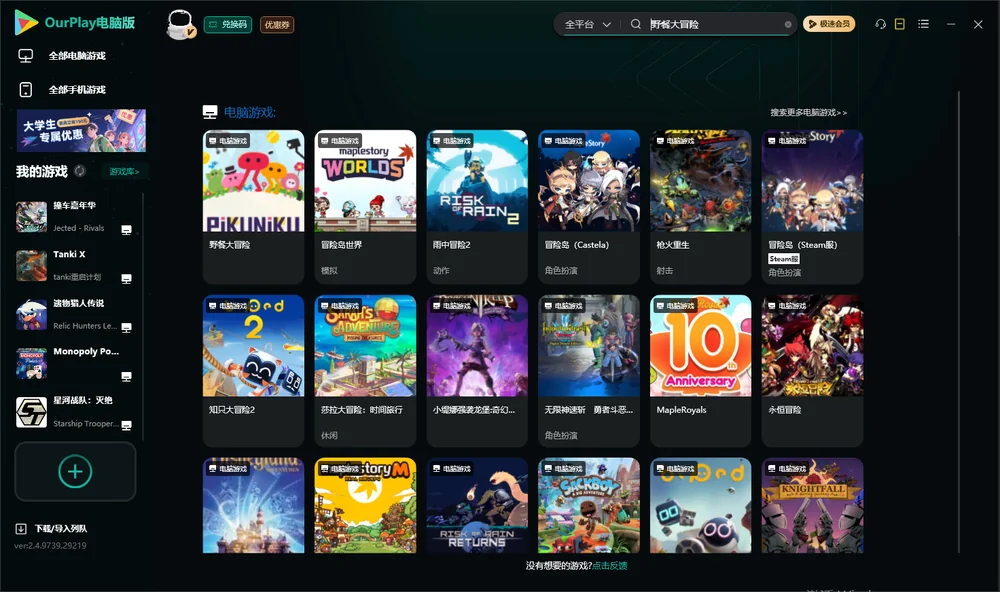Click the 极速会员 button
The height and width of the screenshot is (592, 1000).
[x=829, y=24]
